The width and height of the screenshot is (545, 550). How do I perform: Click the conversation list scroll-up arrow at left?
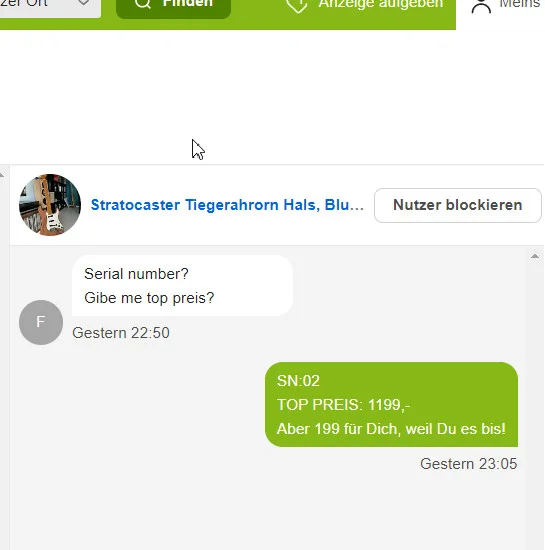(x=2, y=175)
